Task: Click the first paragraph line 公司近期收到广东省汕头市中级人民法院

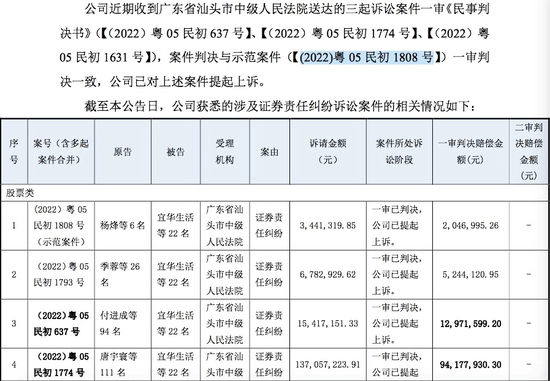Action: [x=287, y=9]
